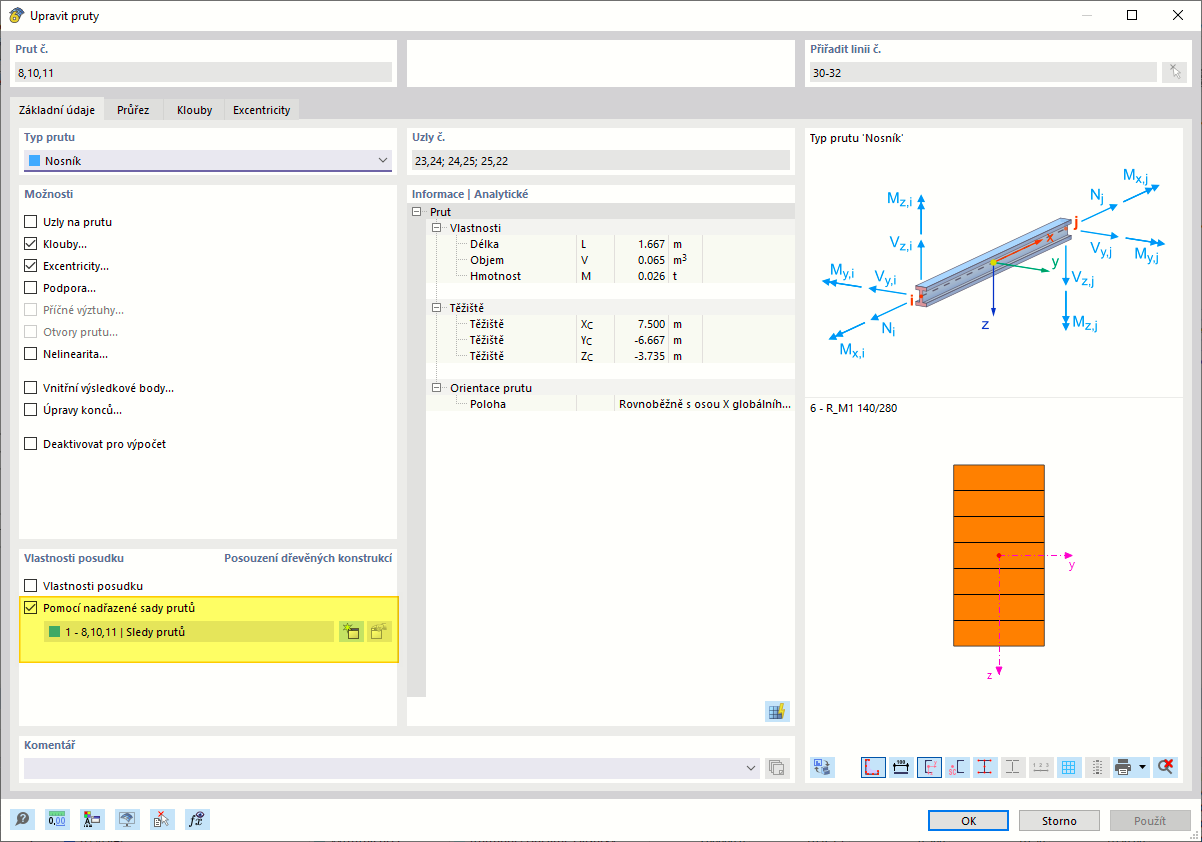Enable Podpora checkbox

pos(31,288)
